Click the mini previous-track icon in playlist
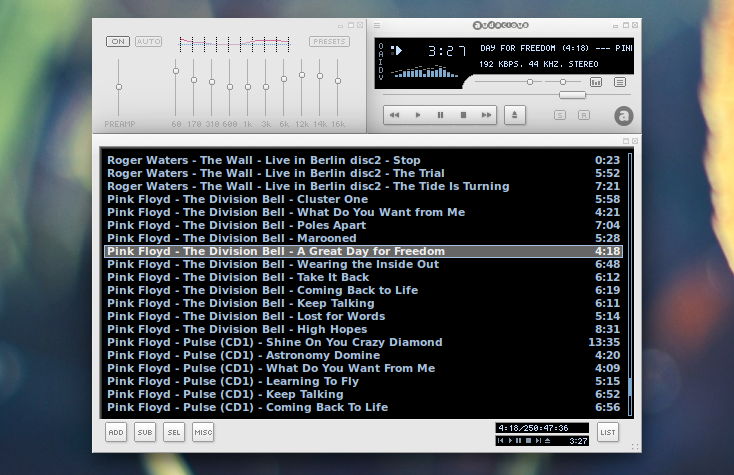The width and height of the screenshot is (734, 475). [500, 440]
